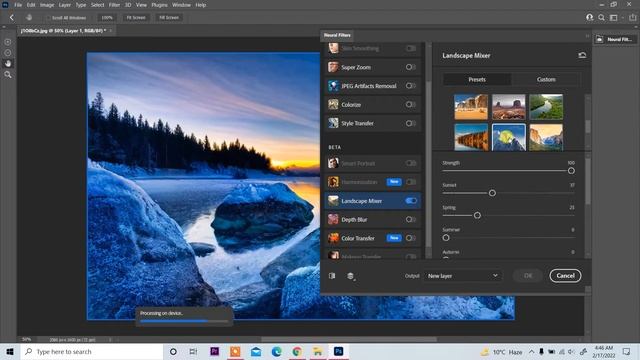Screen dimensions: 640x360
Task: Select the red canyon reflection preset thumbnail
Action: [x=471, y=137]
